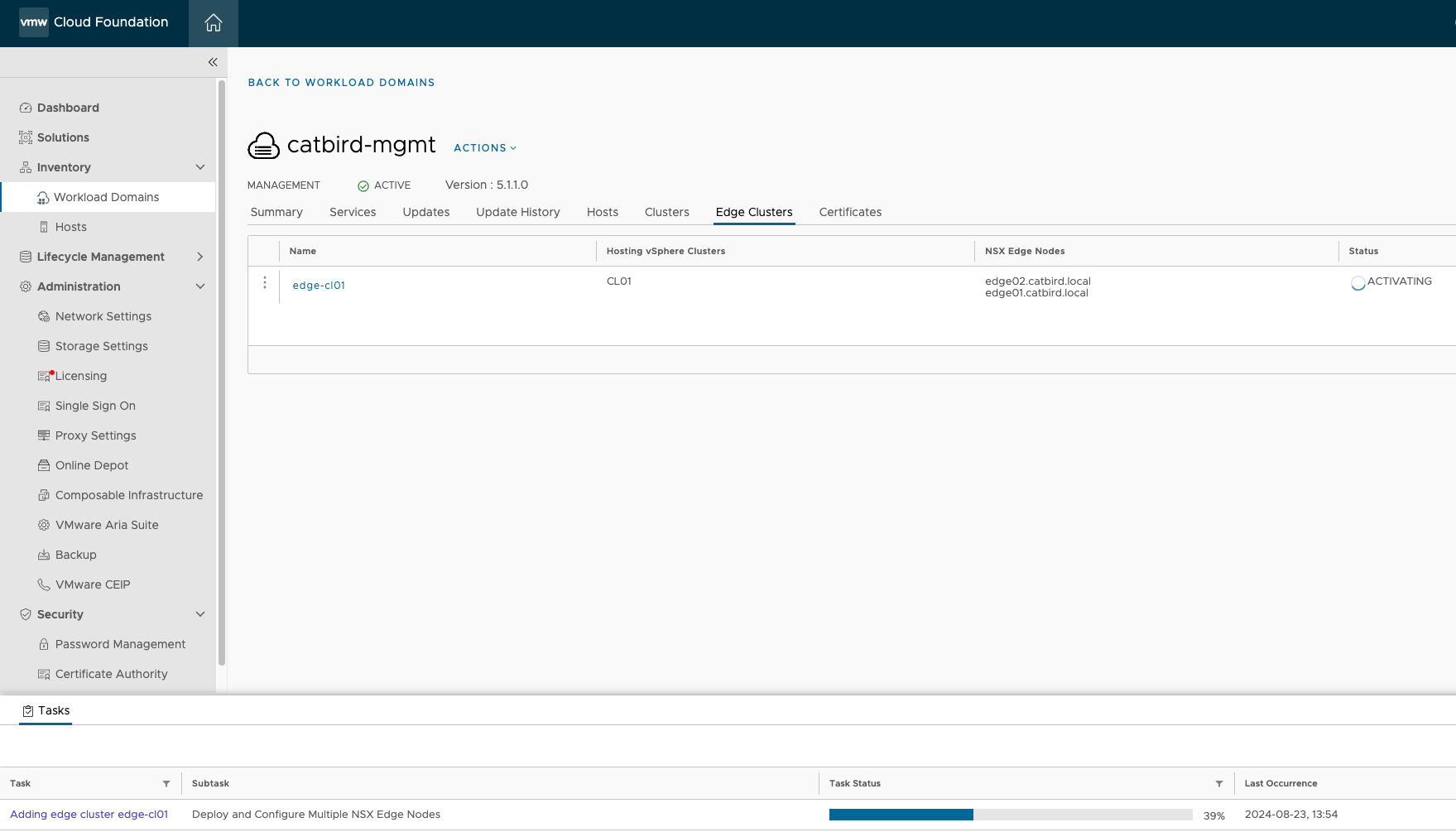Go back to Workload Domains link

341,83
